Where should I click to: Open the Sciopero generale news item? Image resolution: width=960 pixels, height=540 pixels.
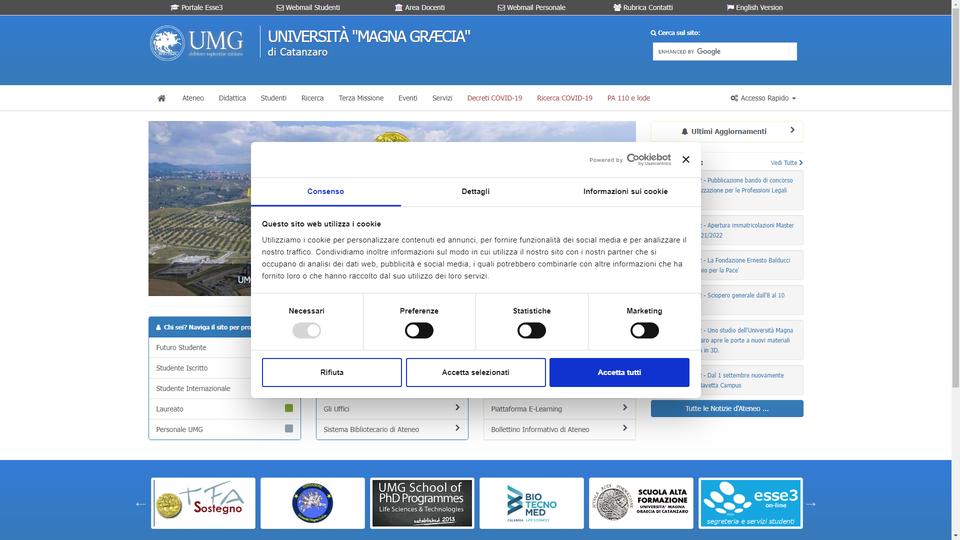click(x=752, y=300)
